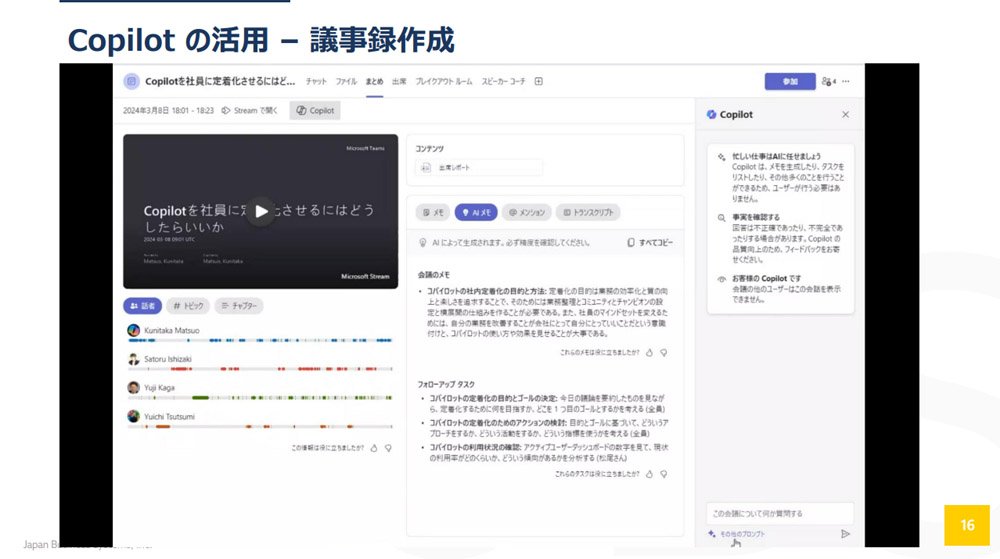
Task: Click the meeting date 2024年3月8日 18:01 - 18:23
Action: pyautogui.click(x=168, y=110)
